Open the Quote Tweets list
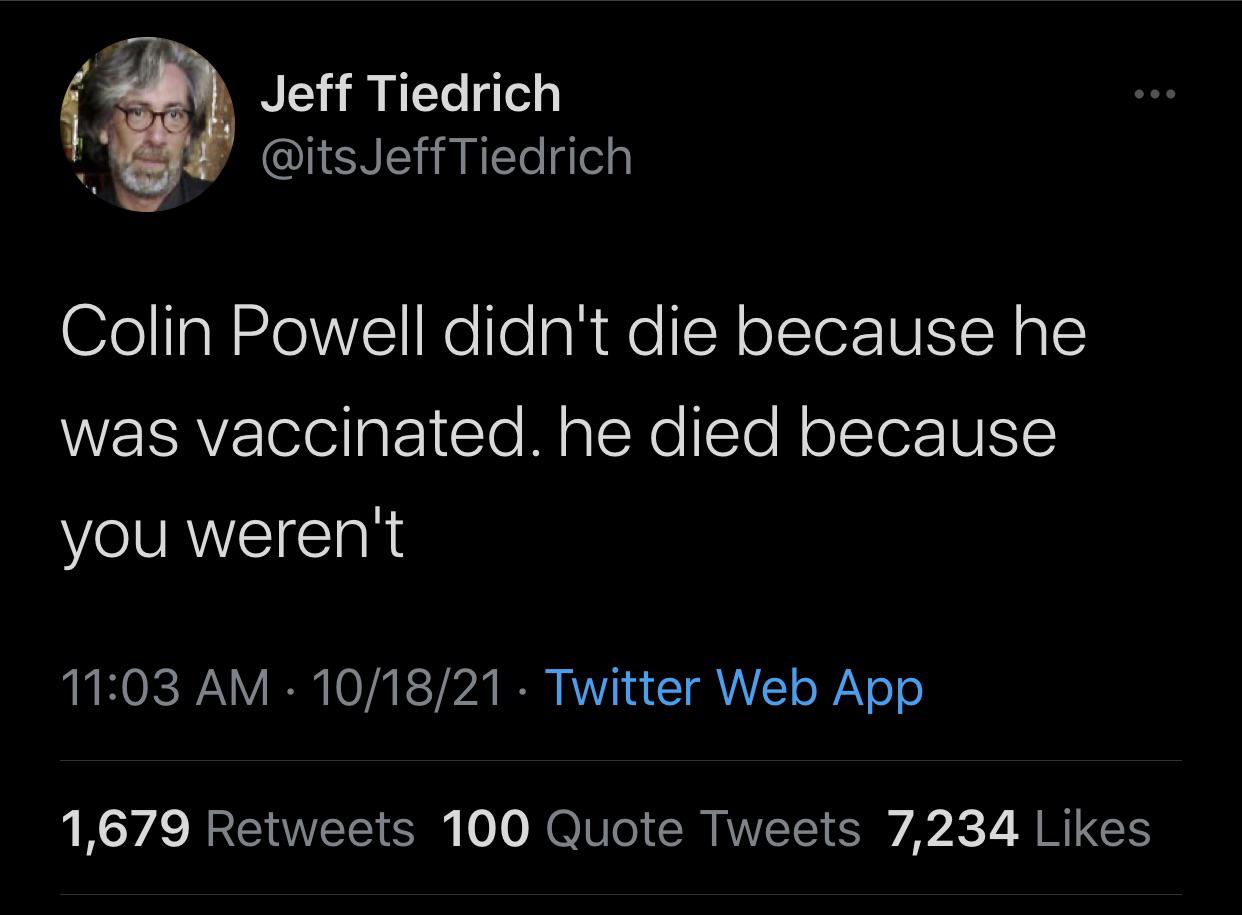 click(704, 829)
